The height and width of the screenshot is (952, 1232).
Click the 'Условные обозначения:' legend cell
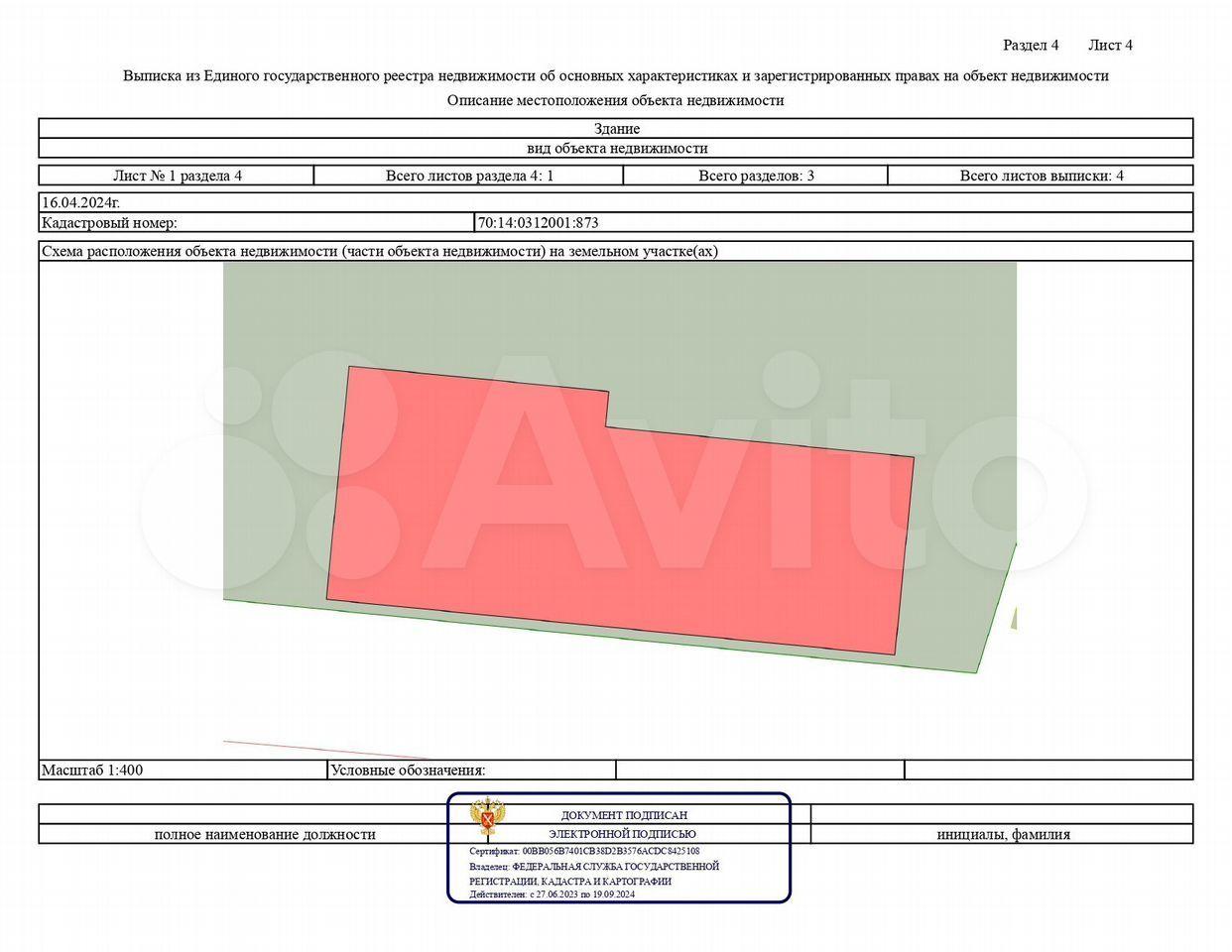408,770
